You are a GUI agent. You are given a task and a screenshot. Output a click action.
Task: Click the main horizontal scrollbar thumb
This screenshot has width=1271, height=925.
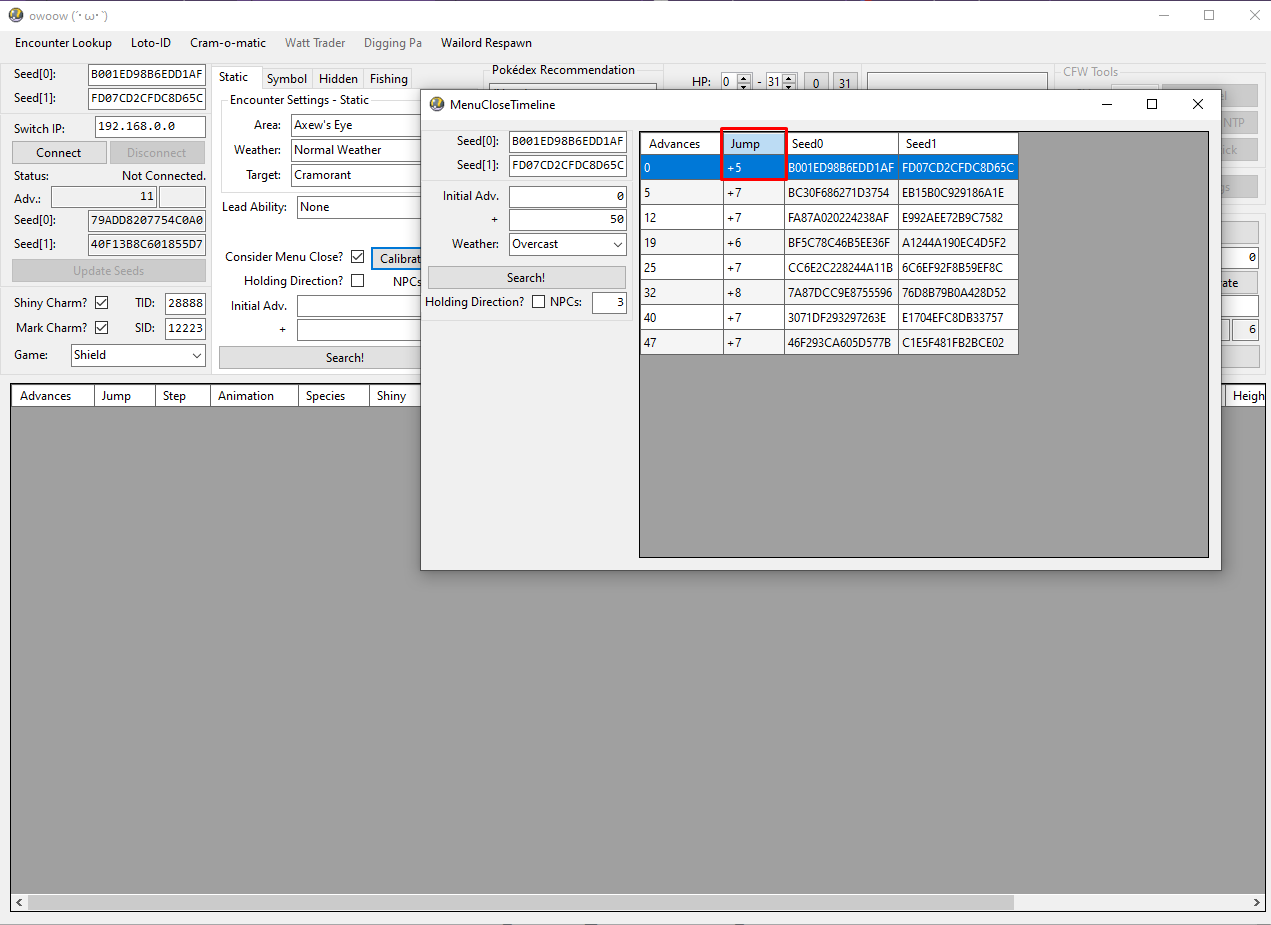click(520, 902)
